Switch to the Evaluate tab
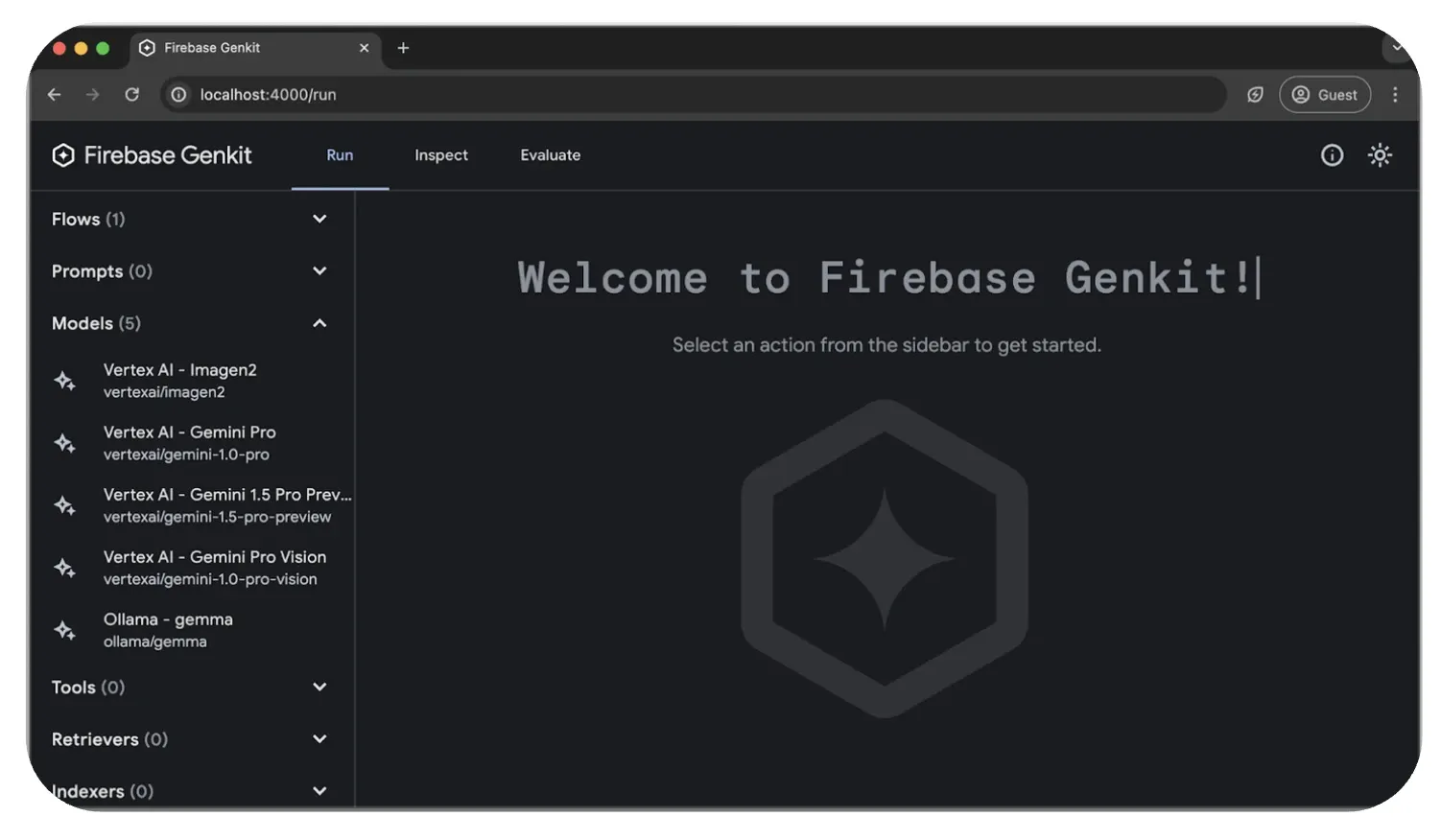The image size is (1441, 840). 551,155
